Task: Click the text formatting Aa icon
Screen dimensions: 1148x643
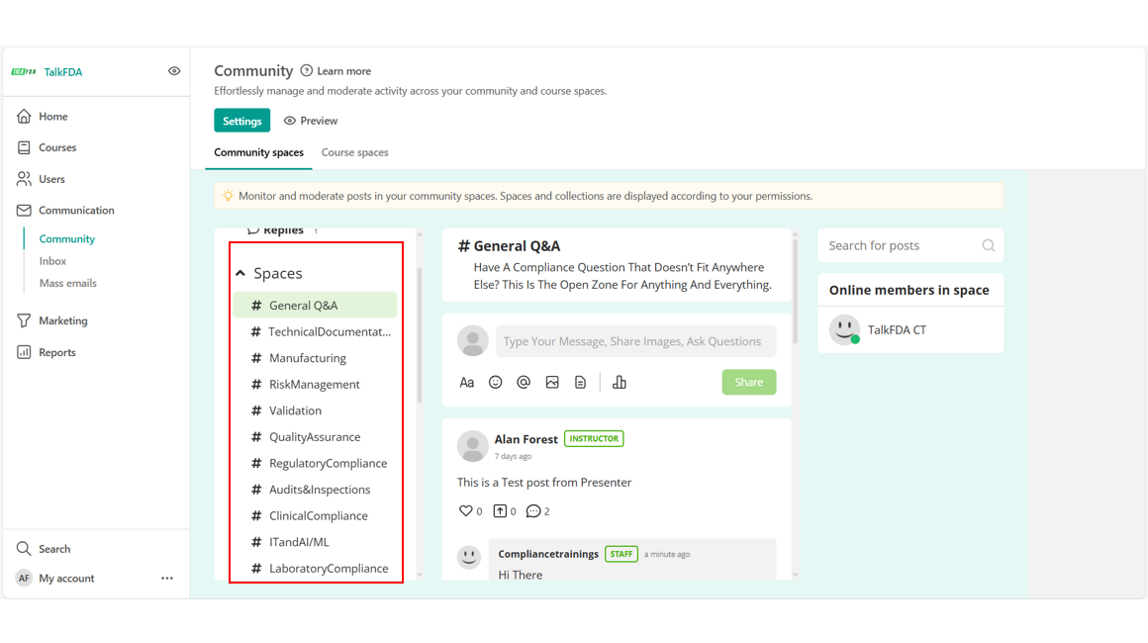Action: tap(467, 382)
